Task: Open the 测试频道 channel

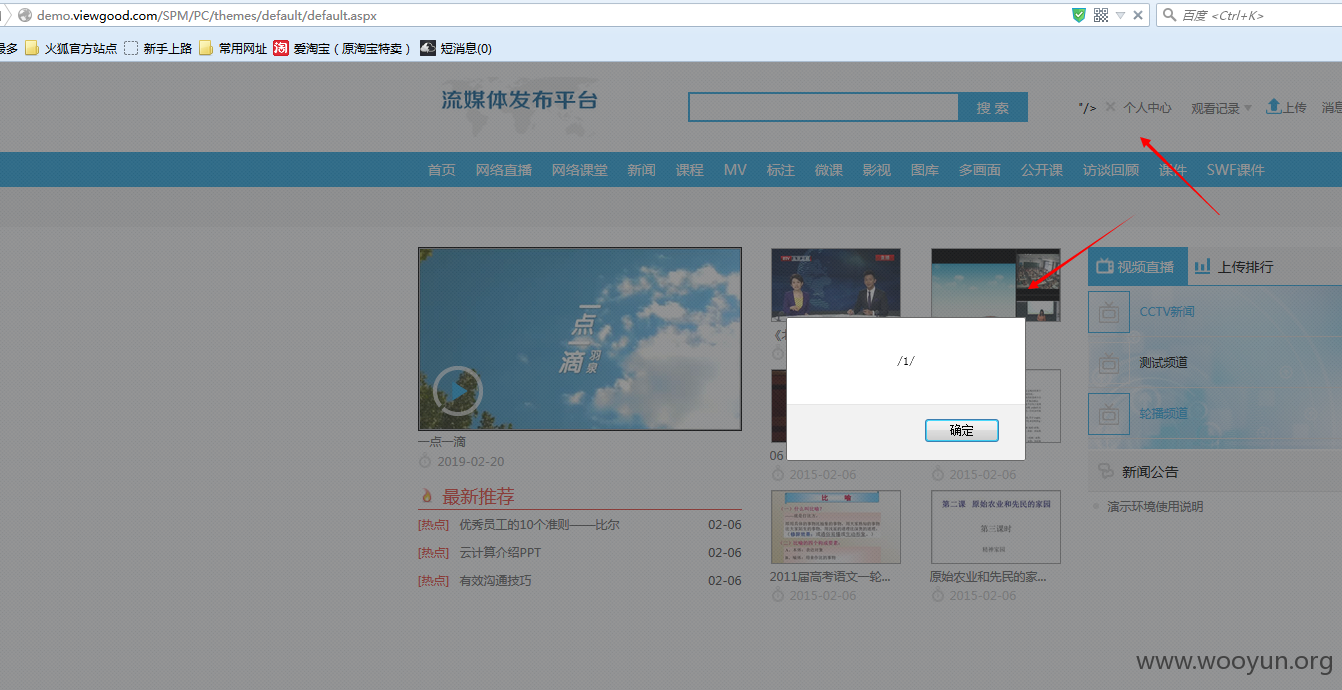Action: click(1164, 363)
